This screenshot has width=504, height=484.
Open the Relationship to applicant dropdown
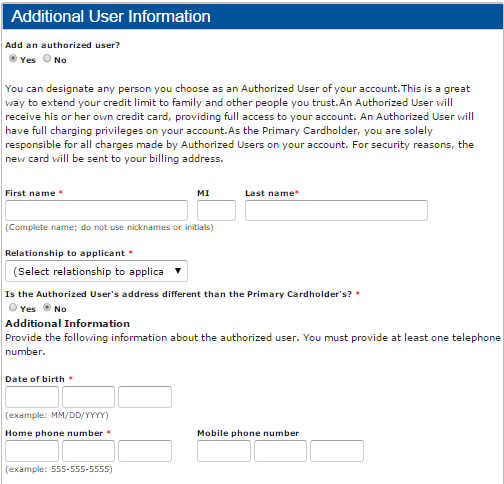[x=96, y=271]
